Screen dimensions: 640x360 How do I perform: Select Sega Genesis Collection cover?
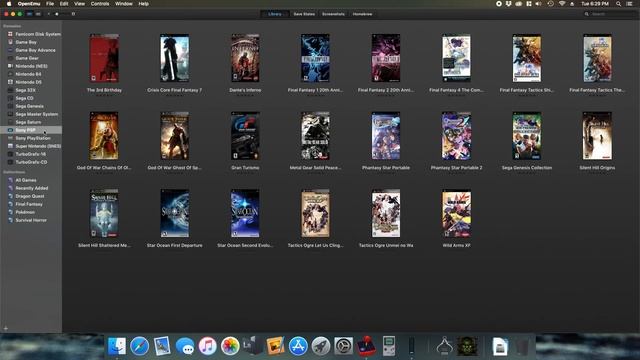527,136
